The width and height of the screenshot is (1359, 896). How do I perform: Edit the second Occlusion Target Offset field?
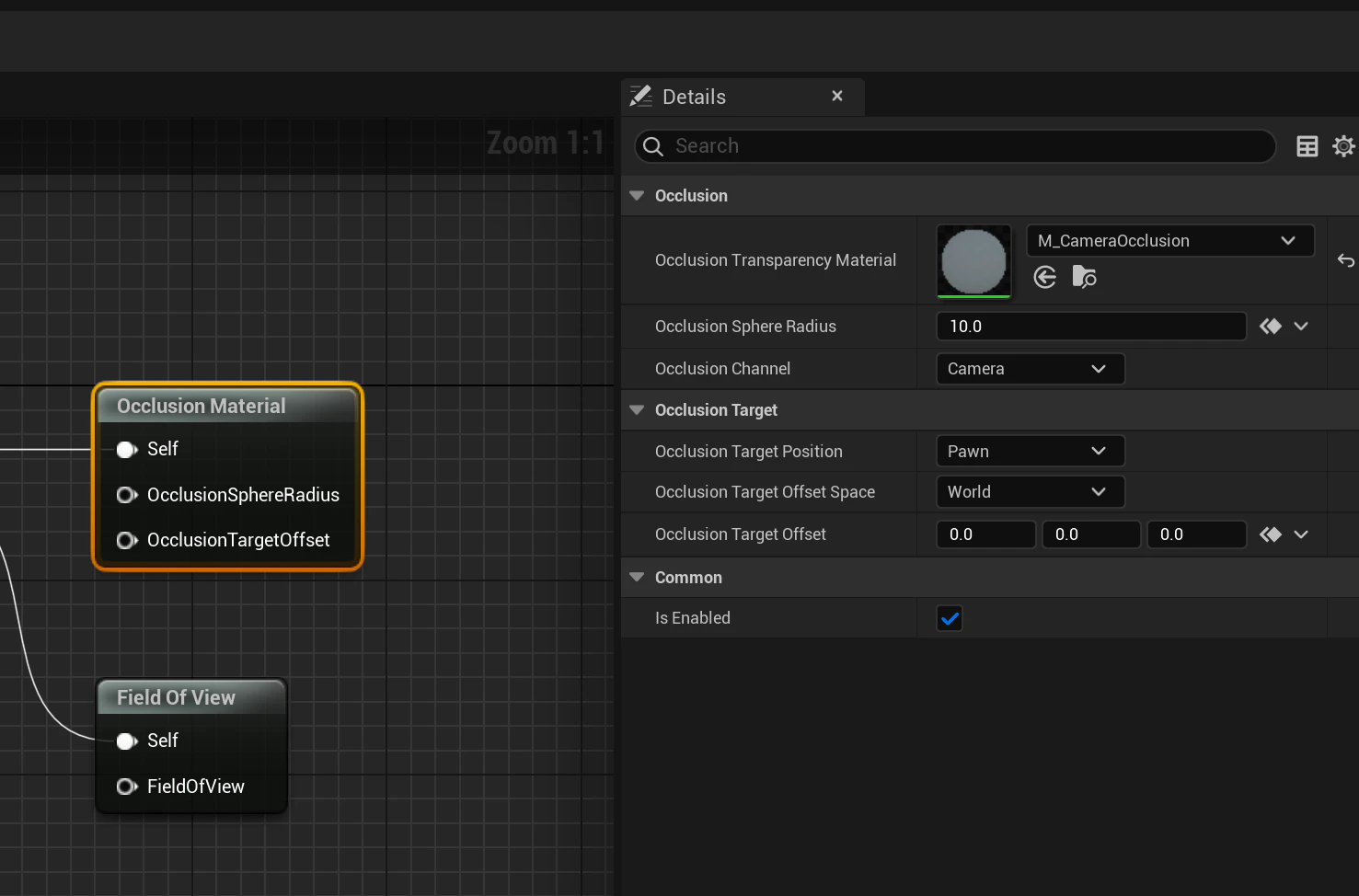pos(1091,534)
